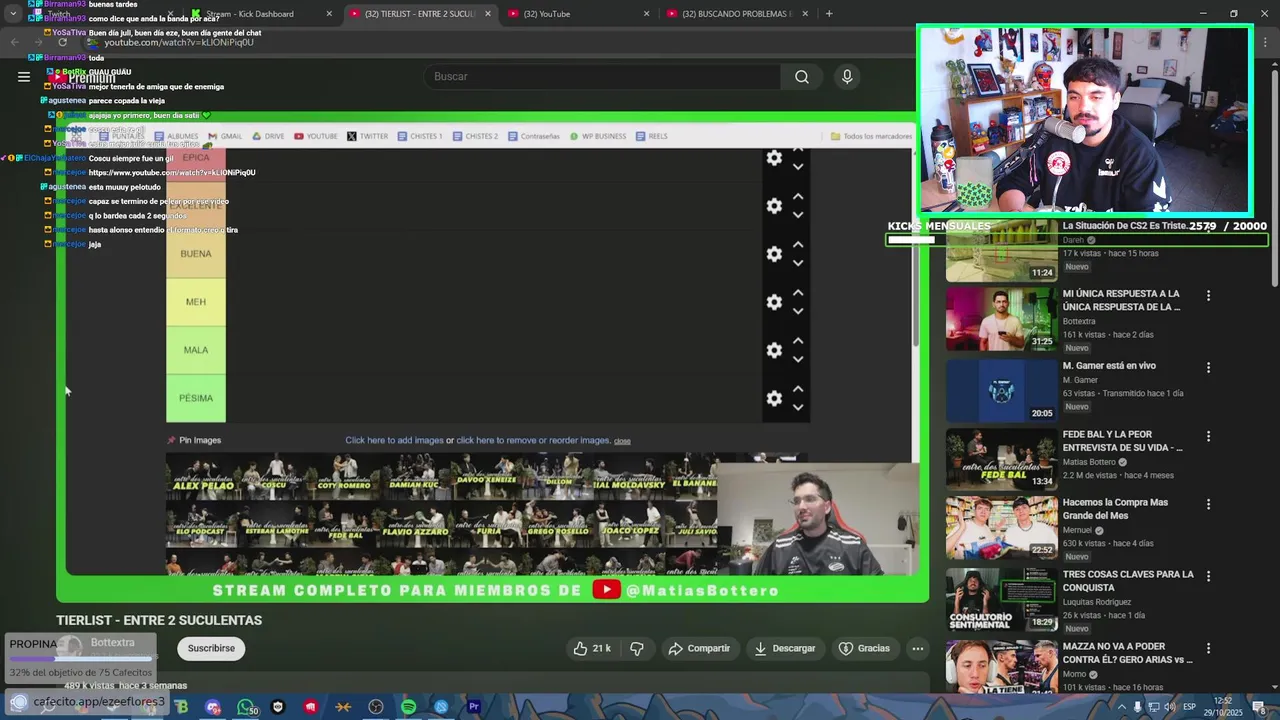The image size is (1280, 720).
Task: Open options menu for TRES COSAS CLAVES video
Action: [1208, 577]
